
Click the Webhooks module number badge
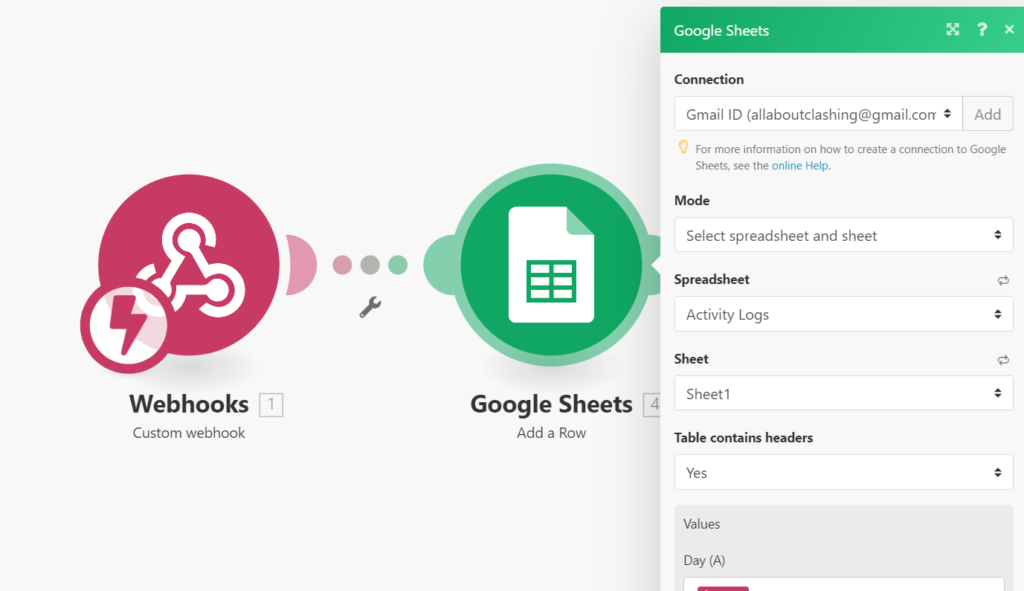[x=271, y=405]
